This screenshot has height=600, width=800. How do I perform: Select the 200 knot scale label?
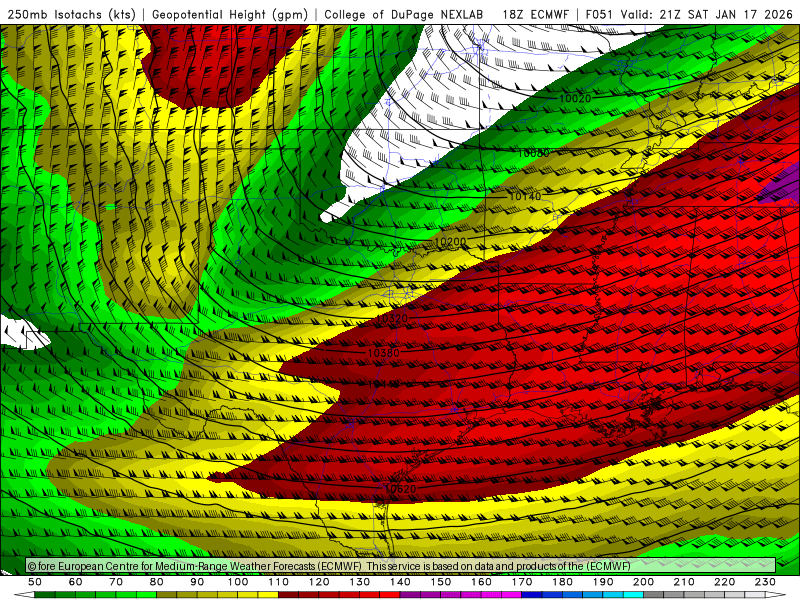644,582
